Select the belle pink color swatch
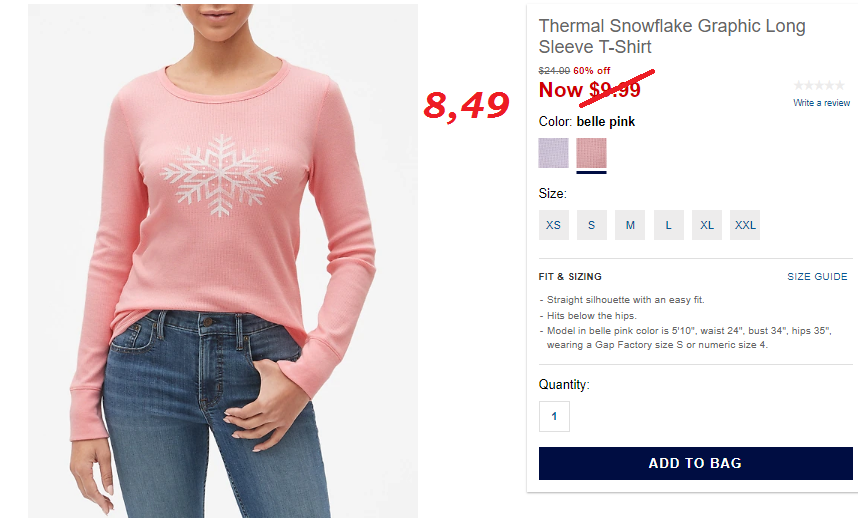This screenshot has width=858, height=518. [592, 153]
